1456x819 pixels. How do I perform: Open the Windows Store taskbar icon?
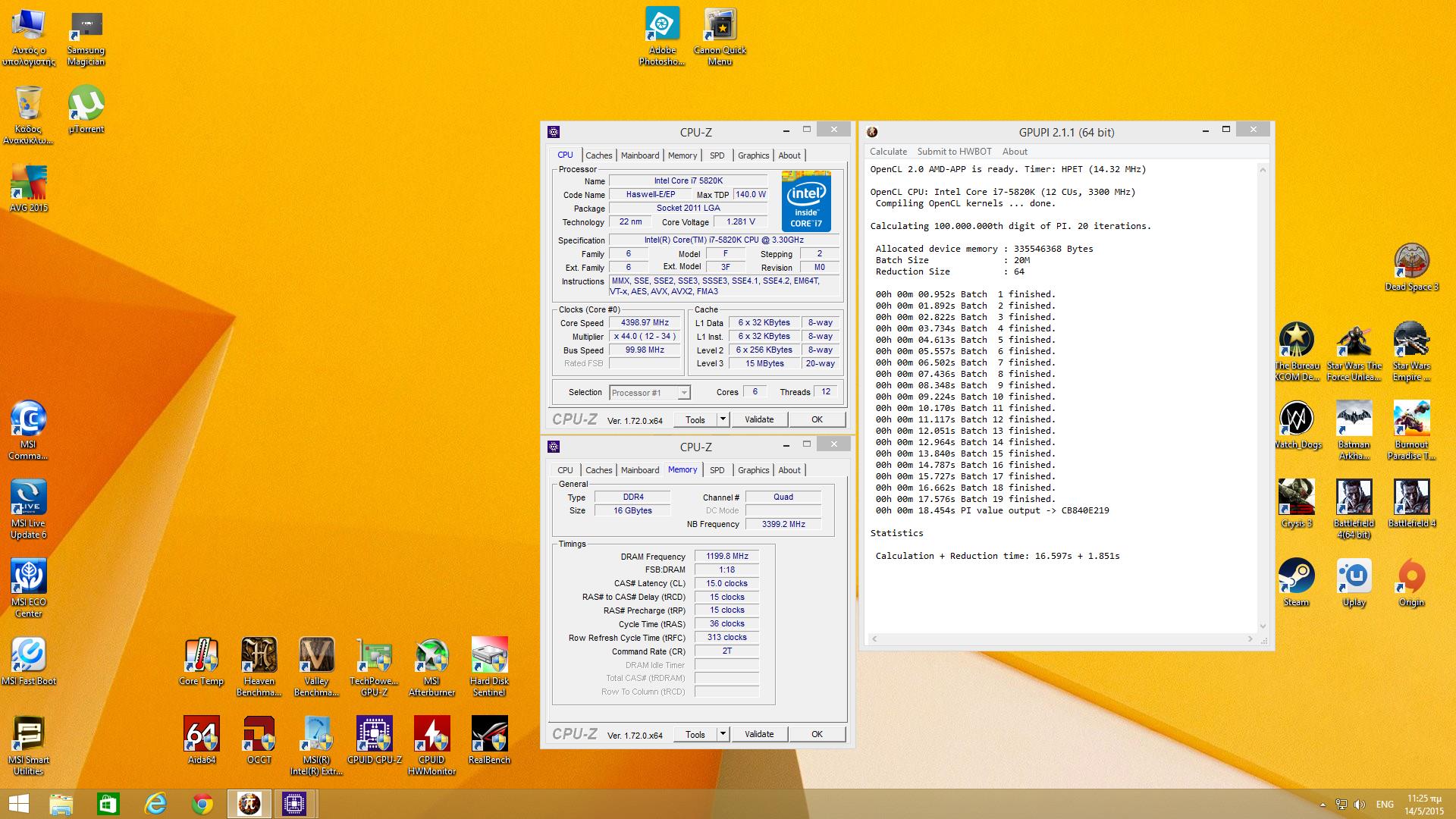coord(108,804)
